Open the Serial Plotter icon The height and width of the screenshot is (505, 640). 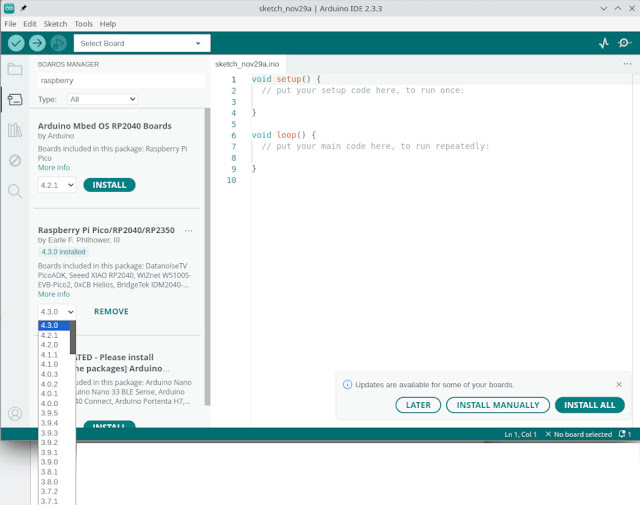point(604,43)
